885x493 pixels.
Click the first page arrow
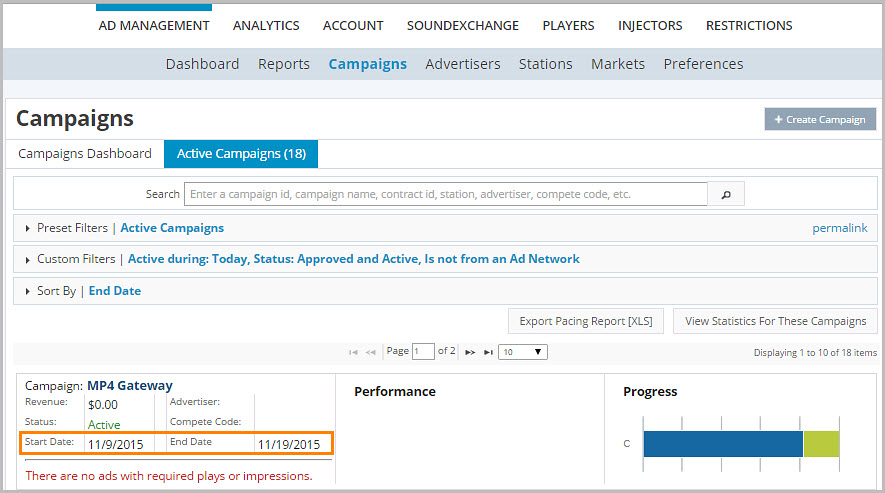point(354,352)
